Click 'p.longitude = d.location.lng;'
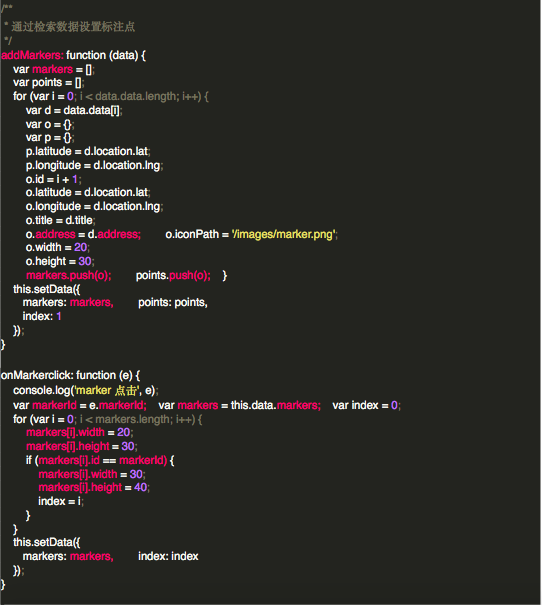The height and width of the screenshot is (605, 542). pyautogui.click(x=95, y=166)
